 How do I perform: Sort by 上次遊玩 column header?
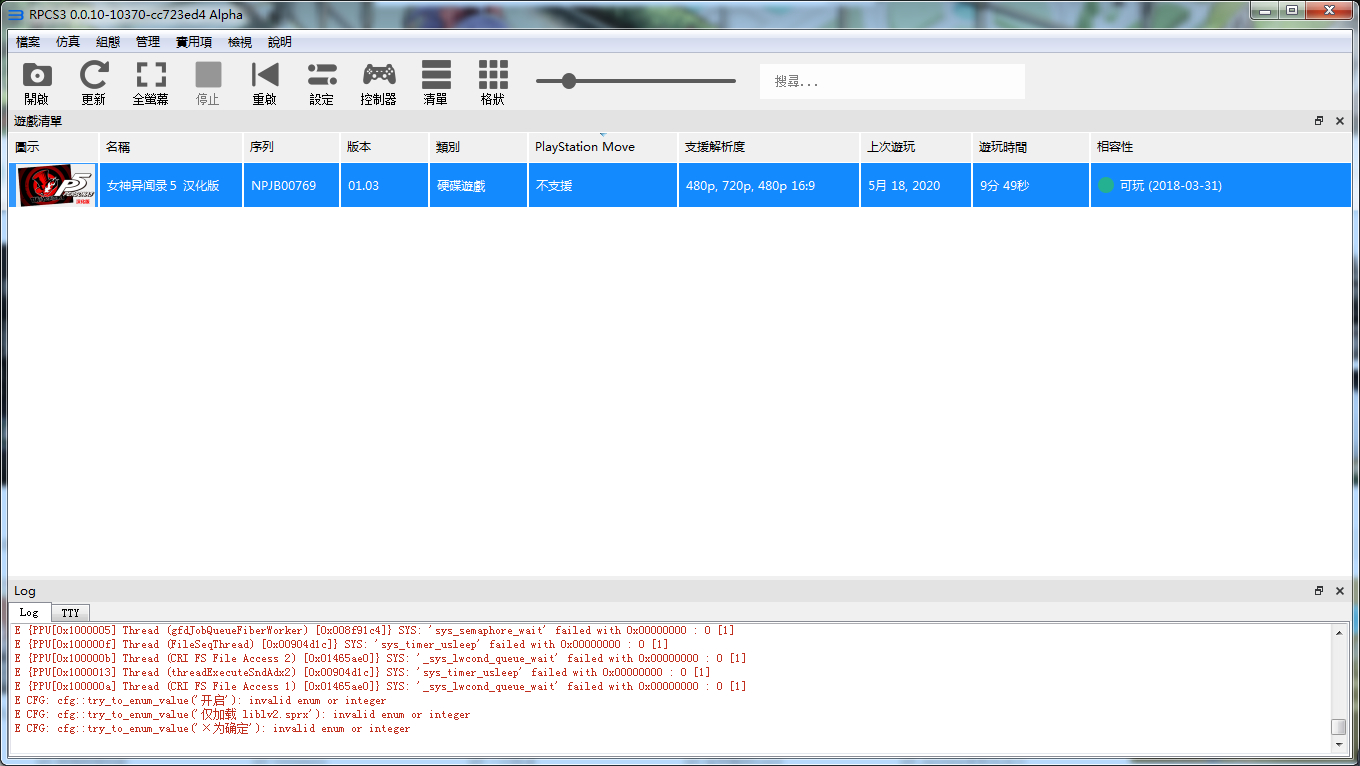point(916,147)
